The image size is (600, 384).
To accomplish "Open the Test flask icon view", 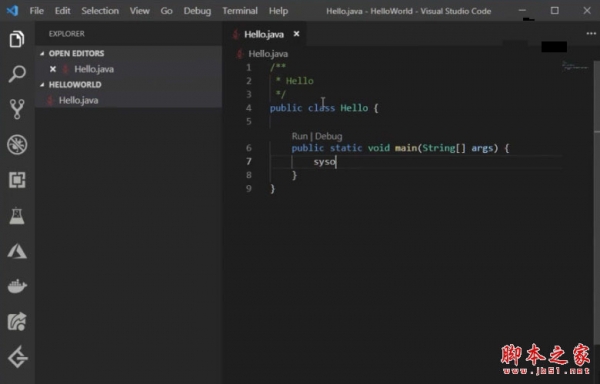I will pos(17,216).
